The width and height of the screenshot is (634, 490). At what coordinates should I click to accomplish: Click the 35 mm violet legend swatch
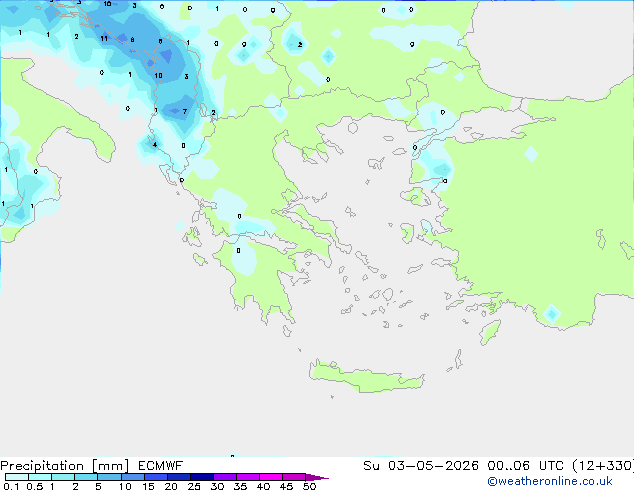coord(247,477)
